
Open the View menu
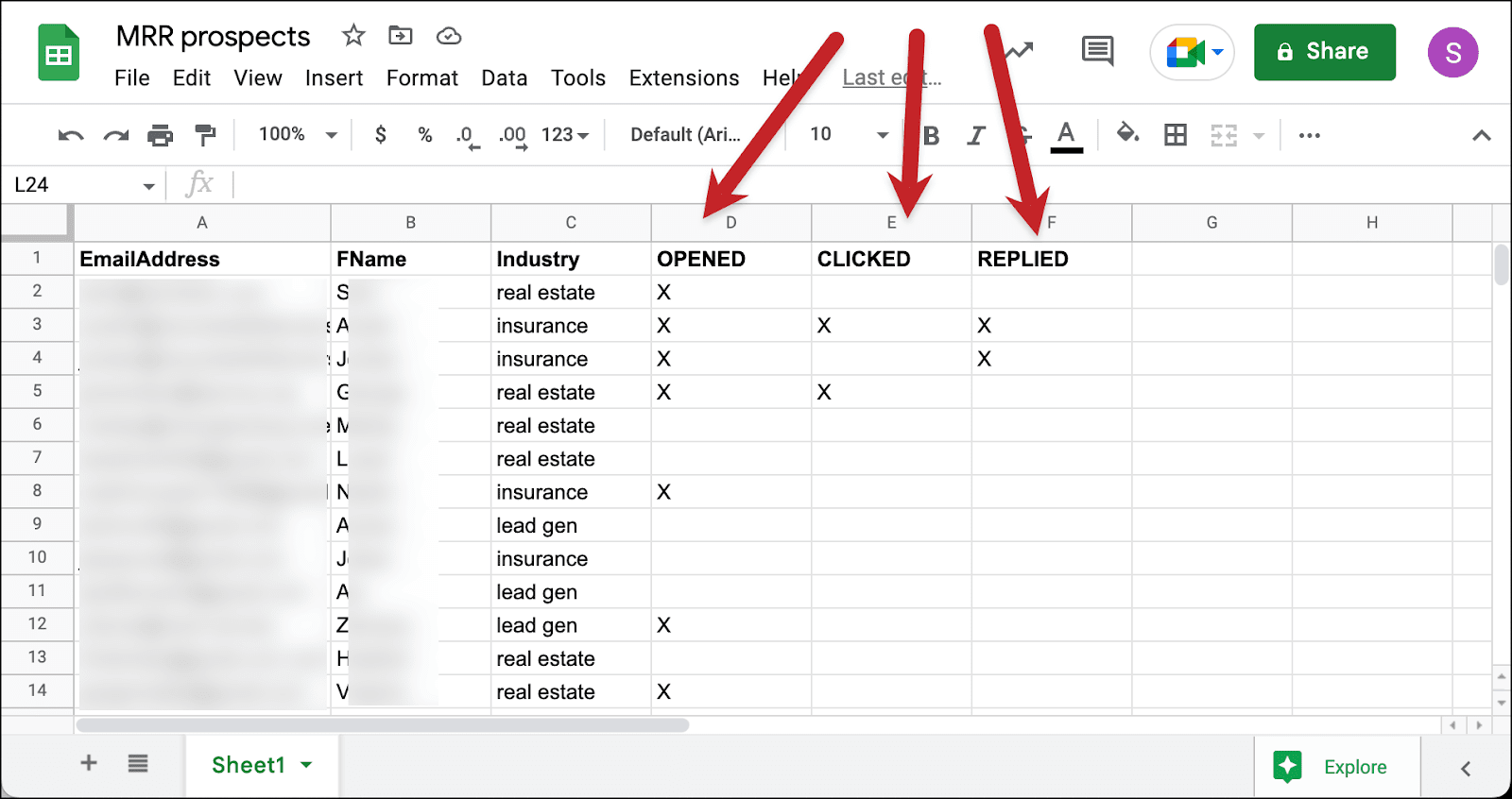pyautogui.click(x=258, y=78)
